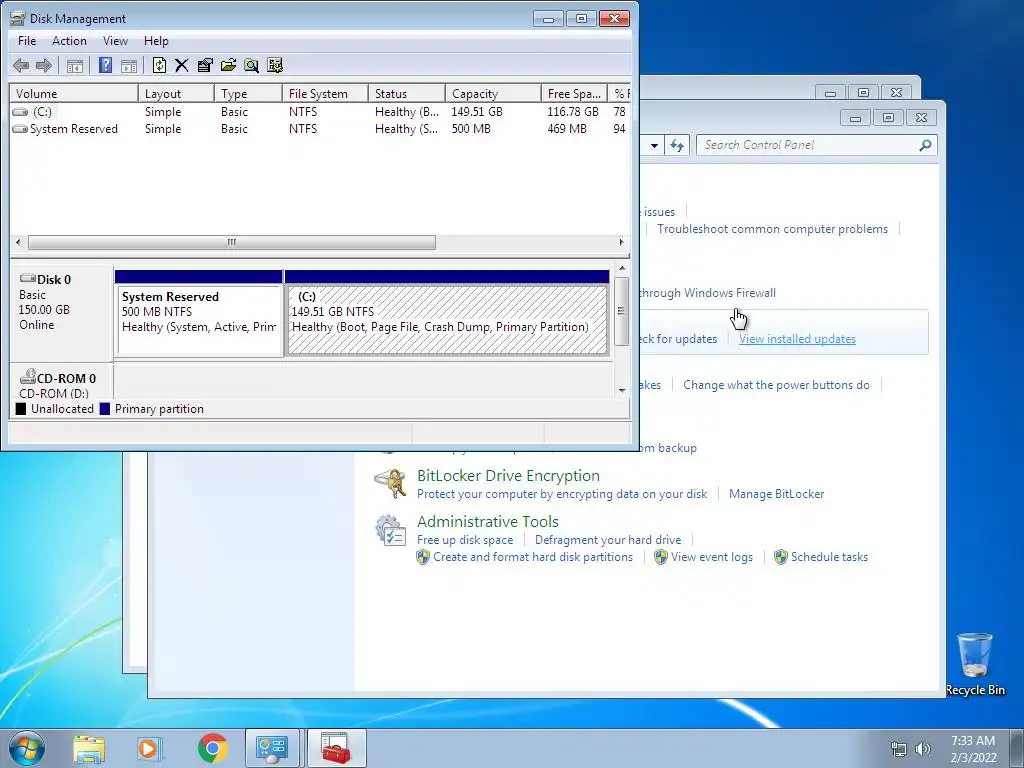
Task: Click the Delete X toolbar icon
Action: 182,65
